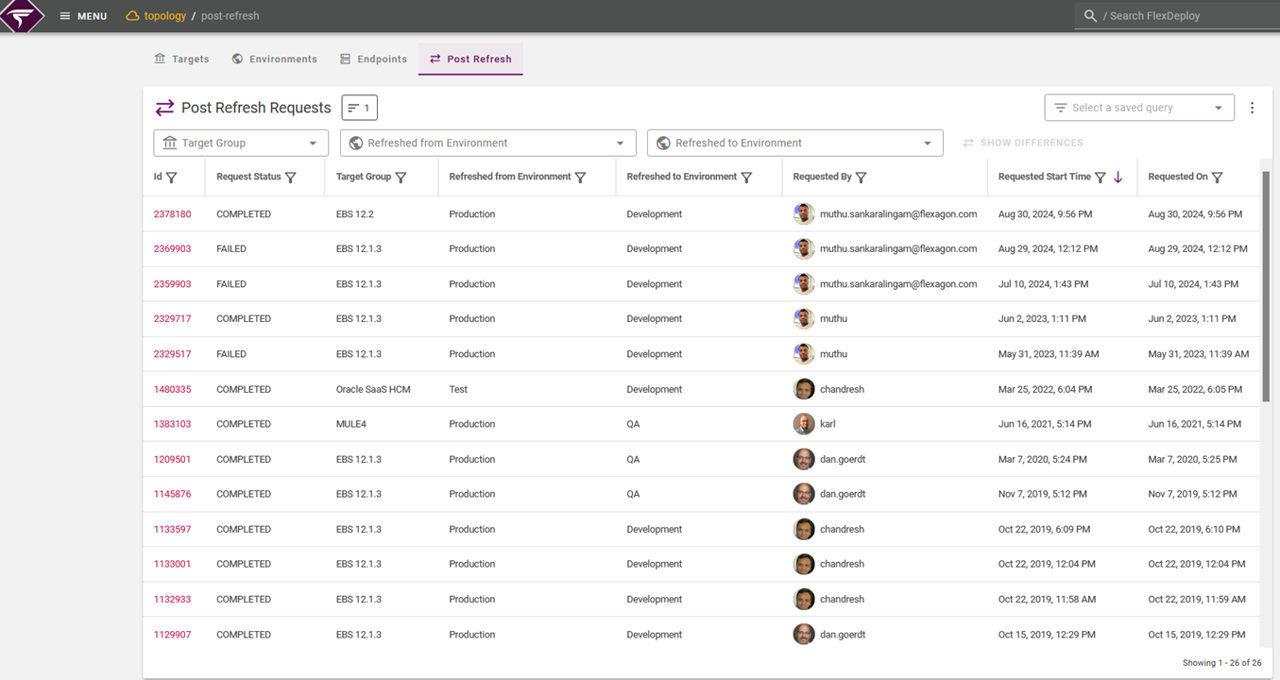
Task: Toggle sort arrow on Requested Start Time
Action: click(x=1118, y=178)
